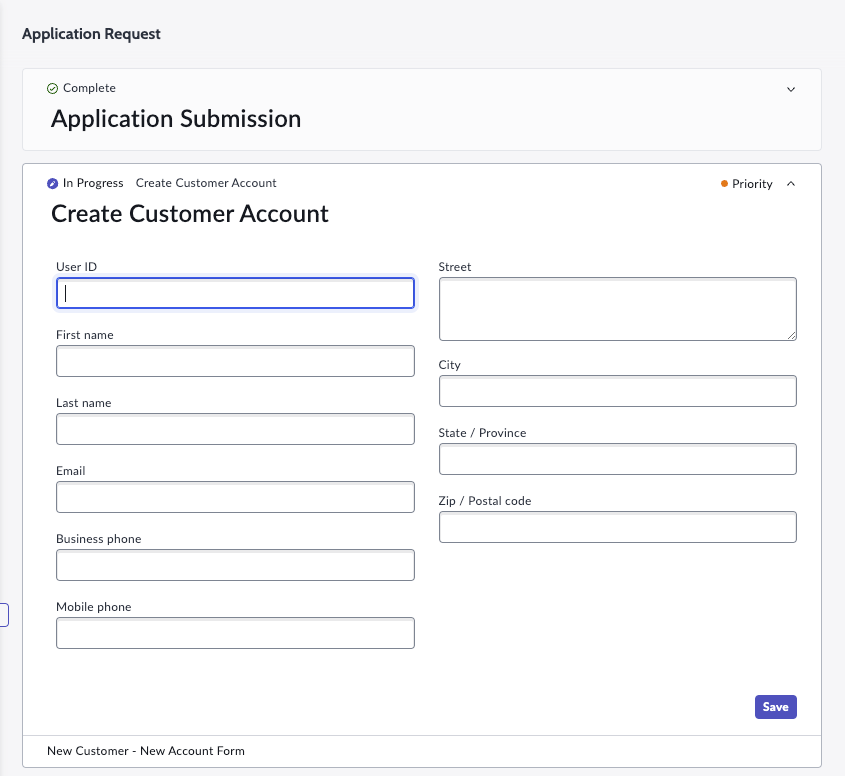
Task: Click the In Progress status text
Action: pos(93,183)
